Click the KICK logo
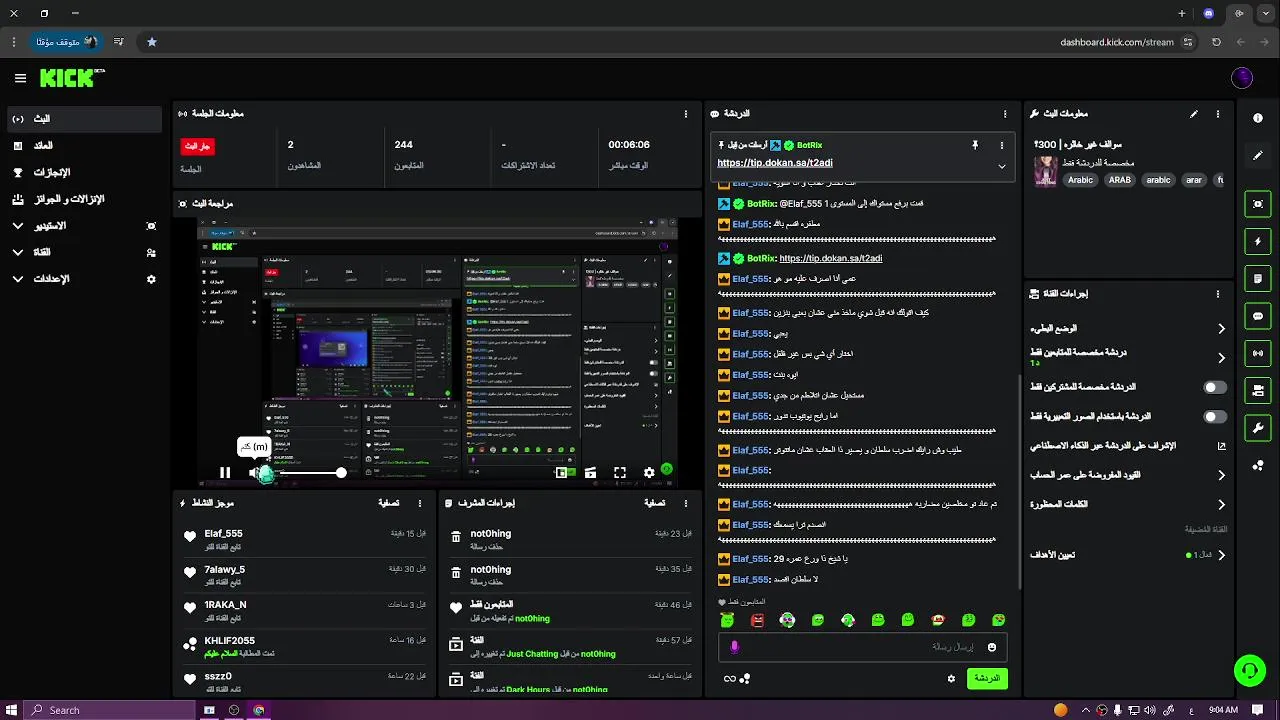The height and width of the screenshot is (720, 1280). coord(72,78)
